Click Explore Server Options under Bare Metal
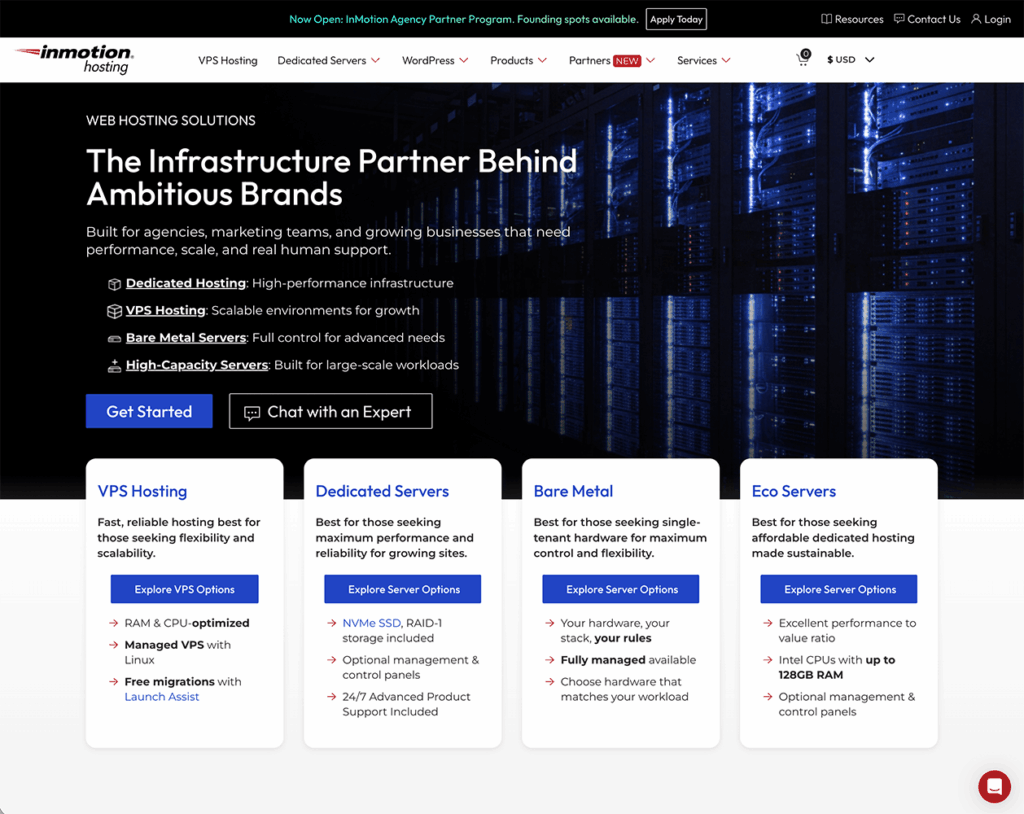Image resolution: width=1024 pixels, height=814 pixels. (621, 589)
